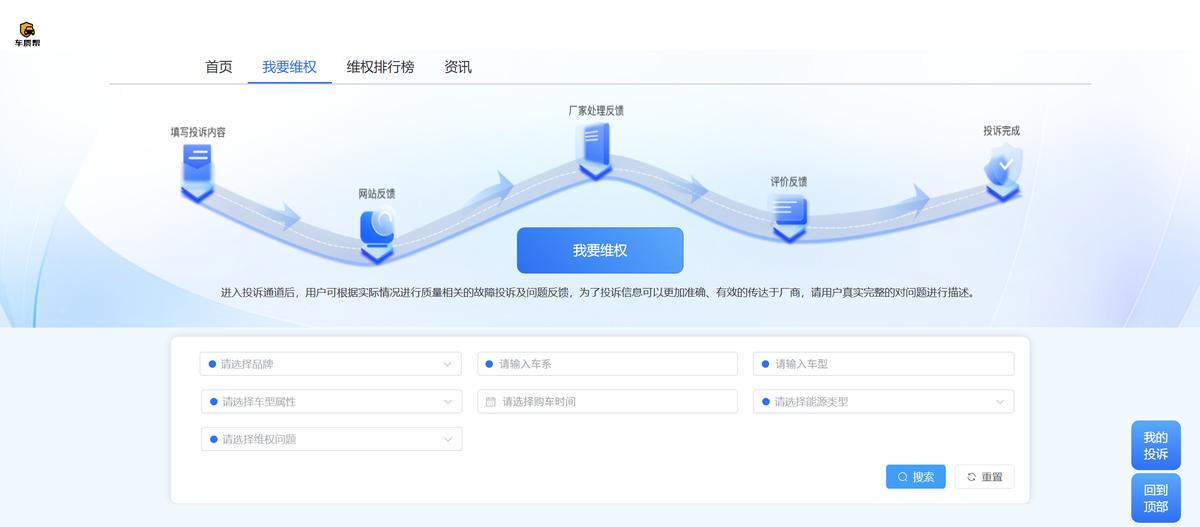Switch to the 资讯 tab

click(458, 67)
